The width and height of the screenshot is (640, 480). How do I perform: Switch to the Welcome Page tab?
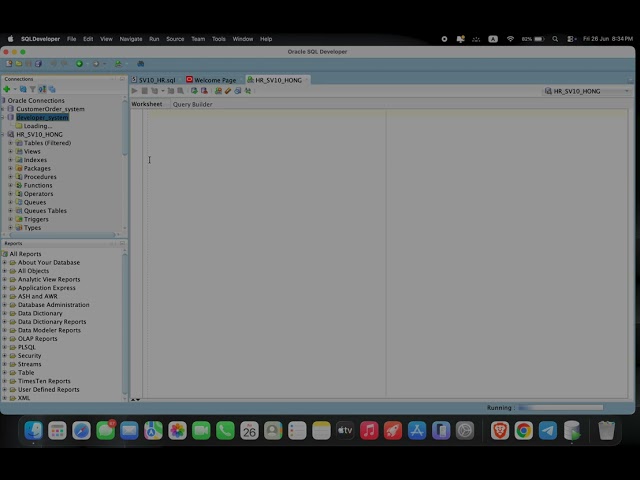215,80
